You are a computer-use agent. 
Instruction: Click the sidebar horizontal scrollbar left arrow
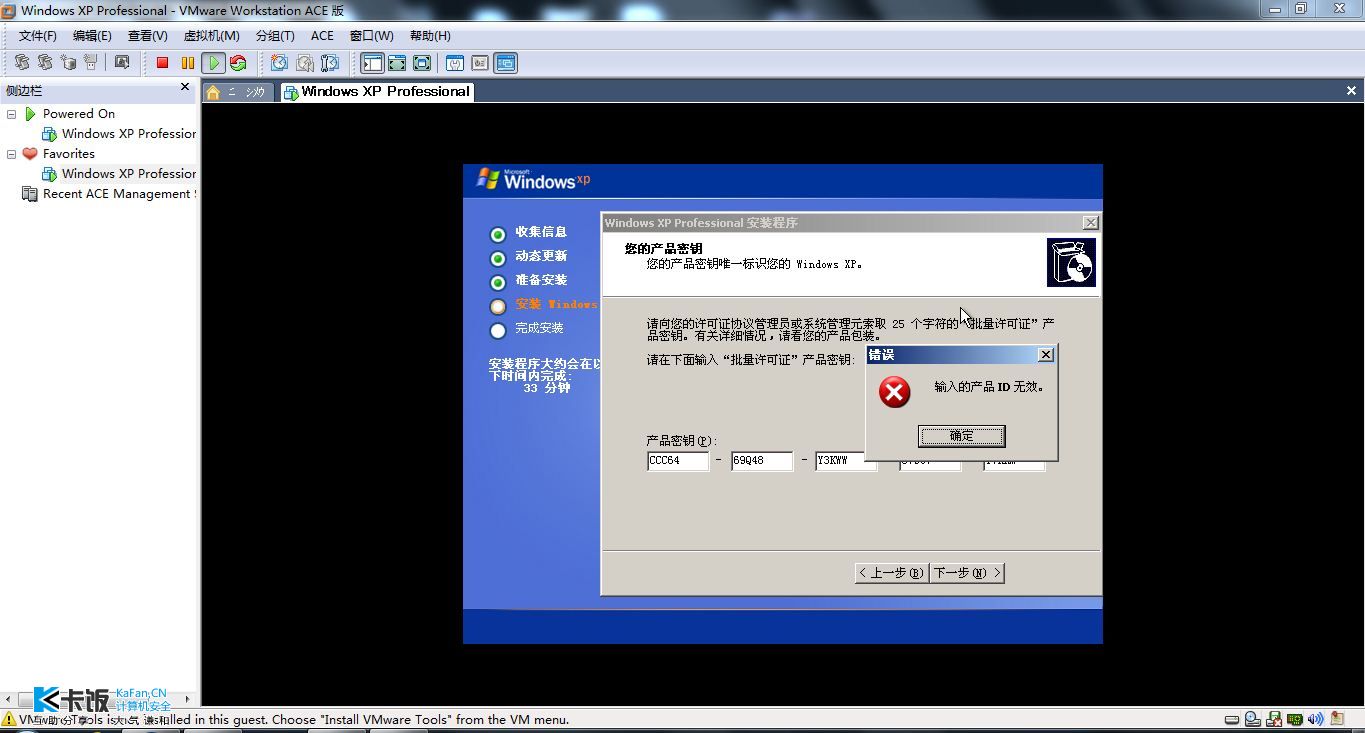pyautogui.click(x=9, y=698)
